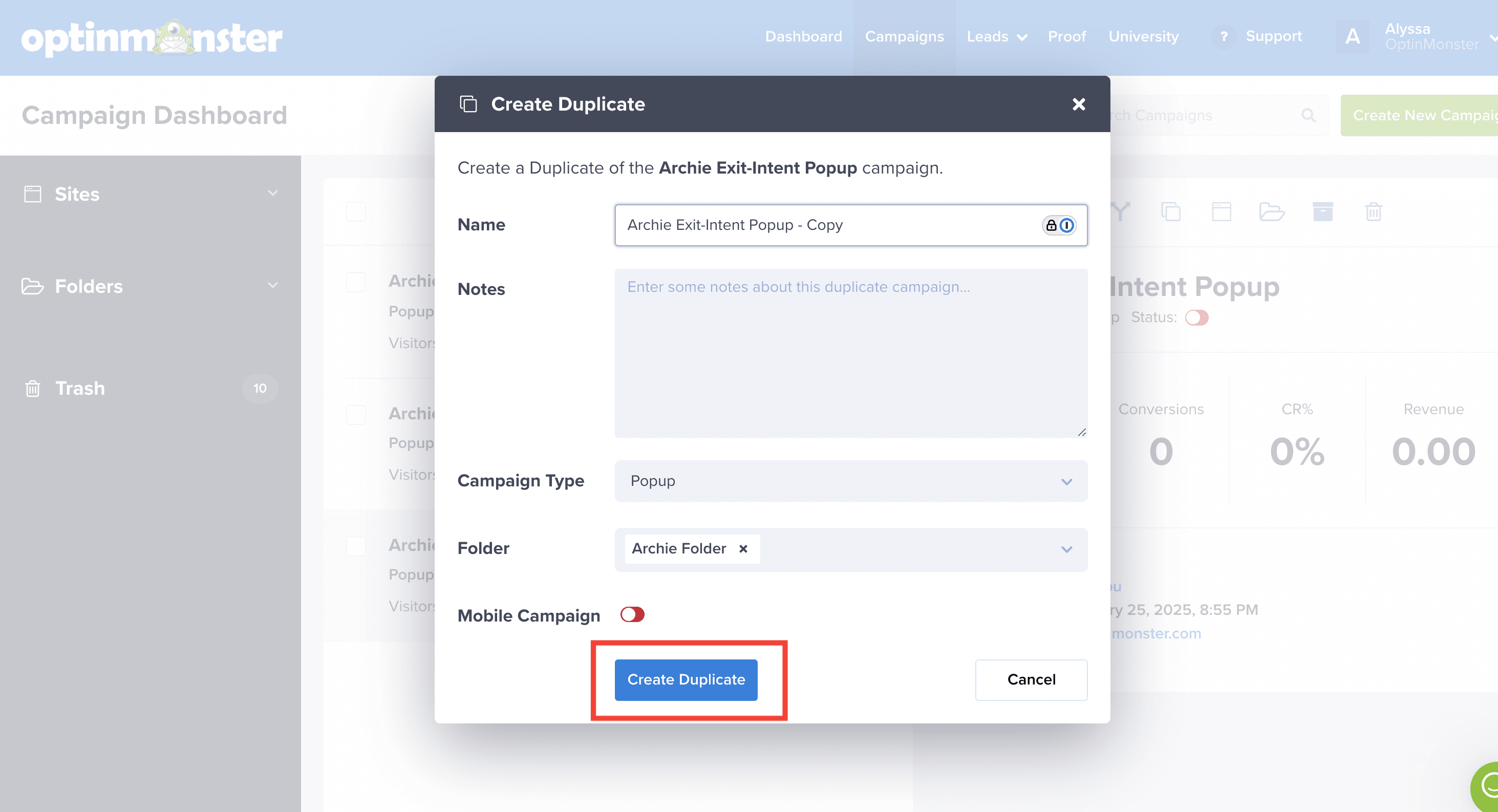Viewport: 1498px width, 812px height.
Task: Collapse the Sites section chevron
Action: (x=273, y=193)
